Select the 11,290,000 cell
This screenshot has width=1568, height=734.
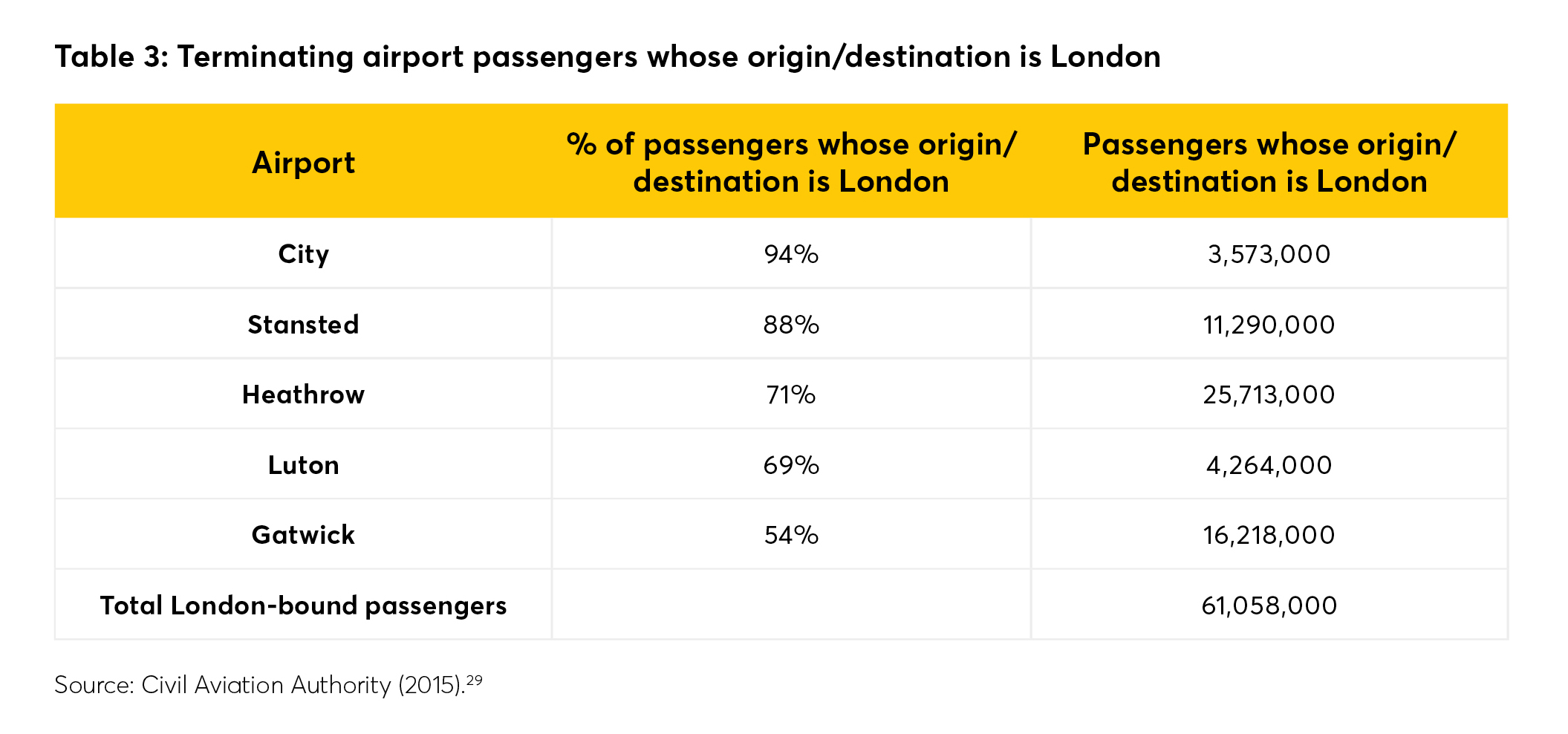tap(1269, 325)
